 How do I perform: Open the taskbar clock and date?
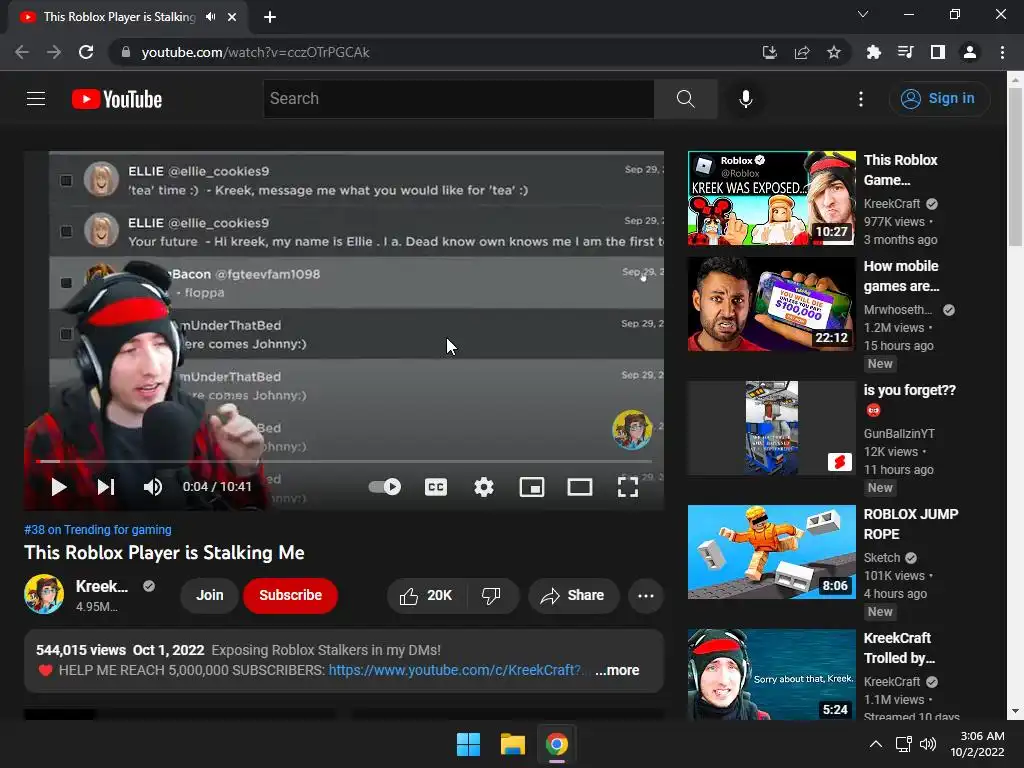pos(977,744)
